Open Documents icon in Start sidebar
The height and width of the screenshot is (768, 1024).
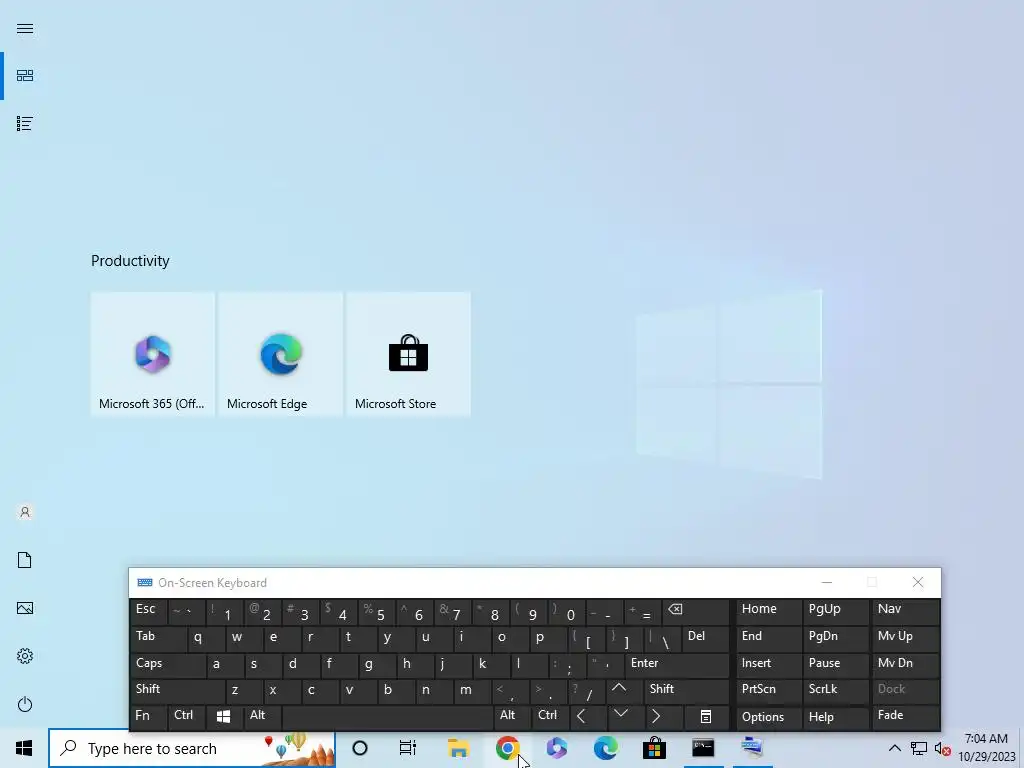[25, 560]
